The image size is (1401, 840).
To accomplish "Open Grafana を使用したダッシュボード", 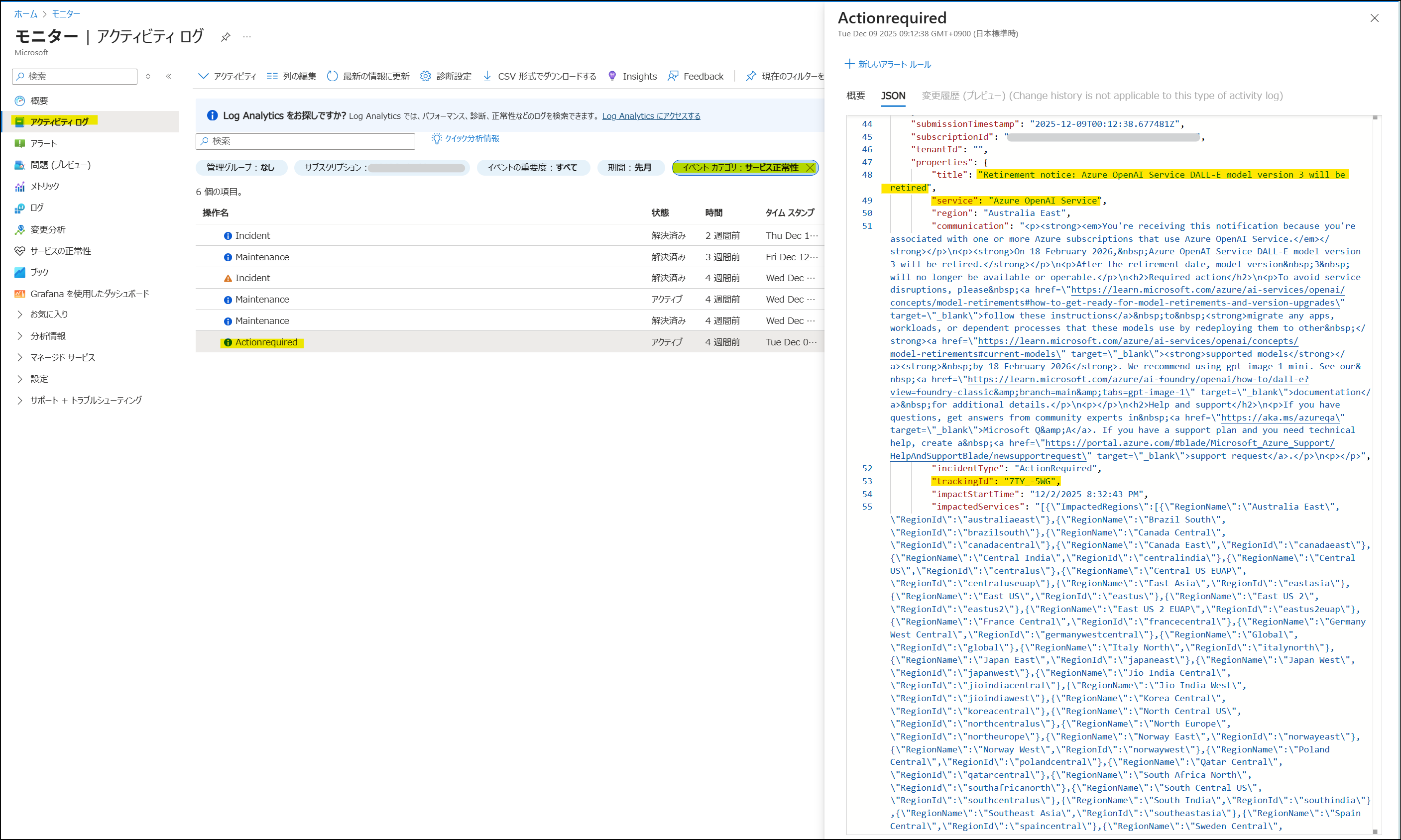I will [x=90, y=294].
